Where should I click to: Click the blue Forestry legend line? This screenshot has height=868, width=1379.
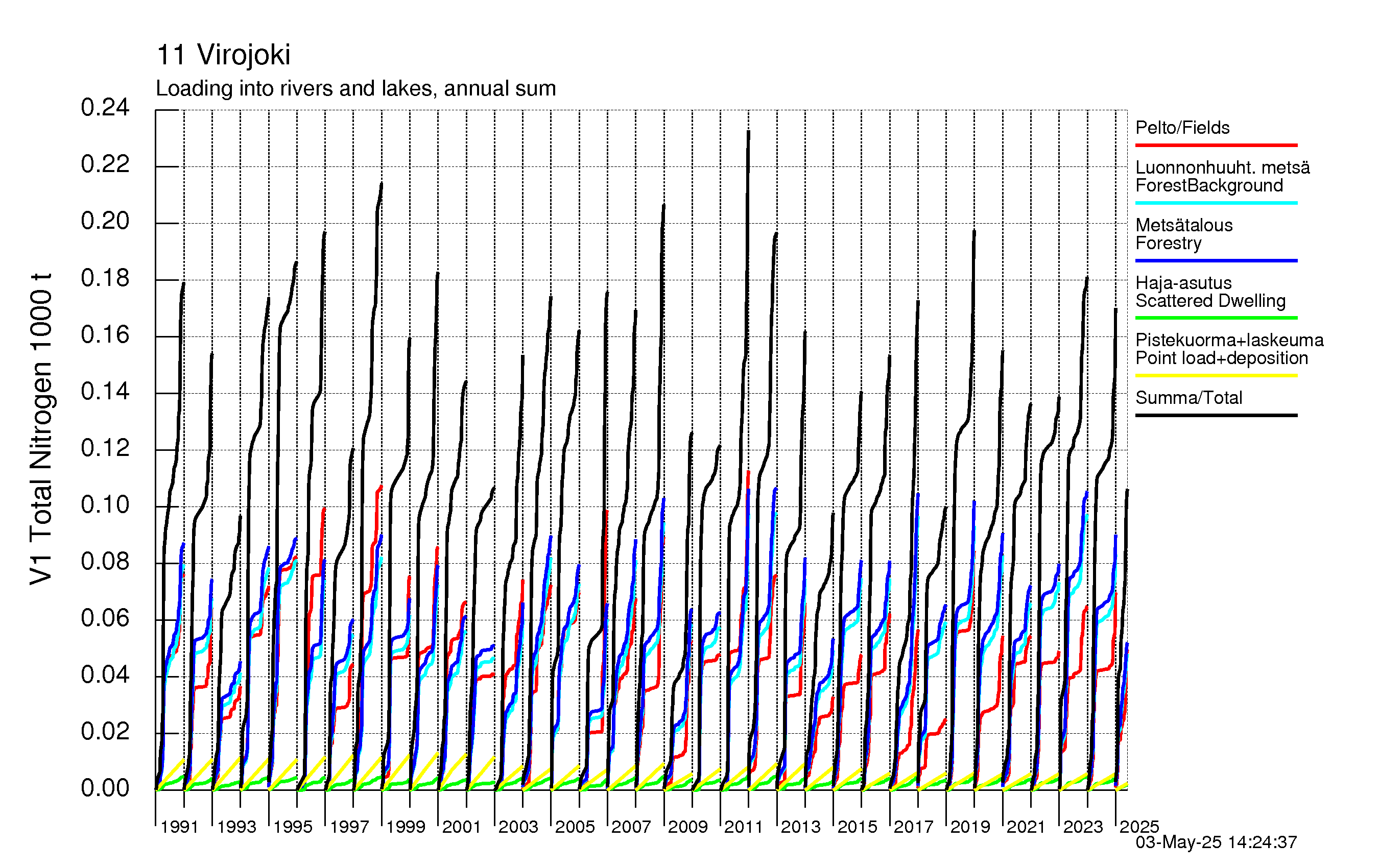[x=1216, y=260]
